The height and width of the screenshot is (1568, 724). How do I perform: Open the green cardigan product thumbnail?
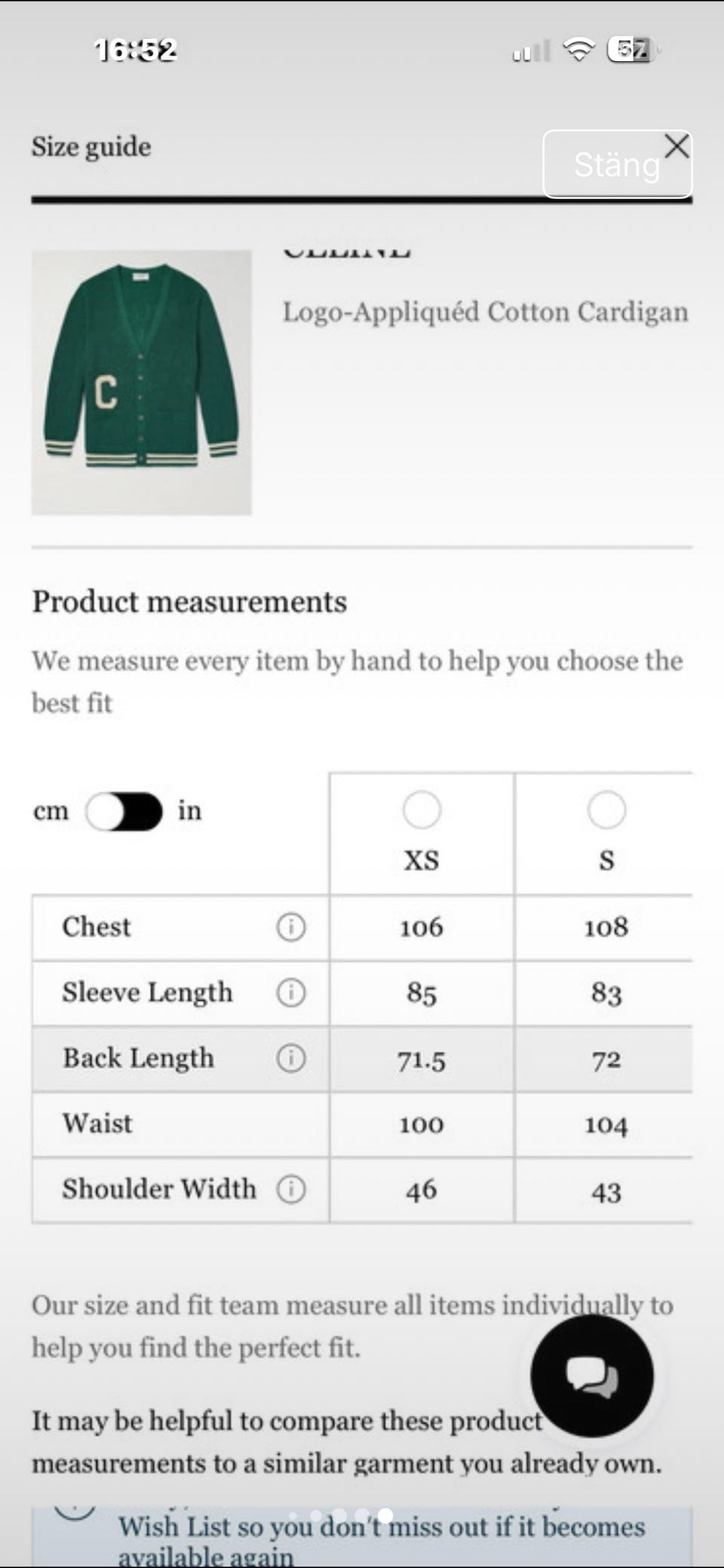(141, 382)
